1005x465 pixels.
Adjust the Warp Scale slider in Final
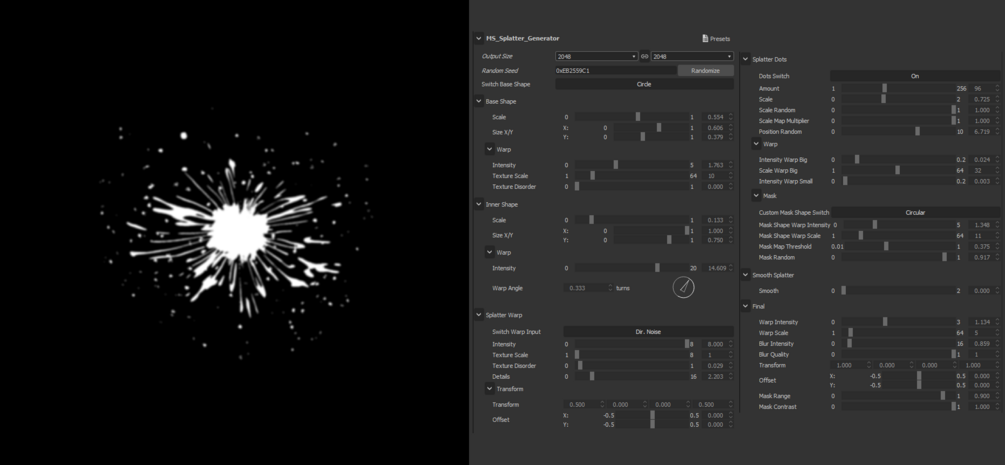point(897,333)
